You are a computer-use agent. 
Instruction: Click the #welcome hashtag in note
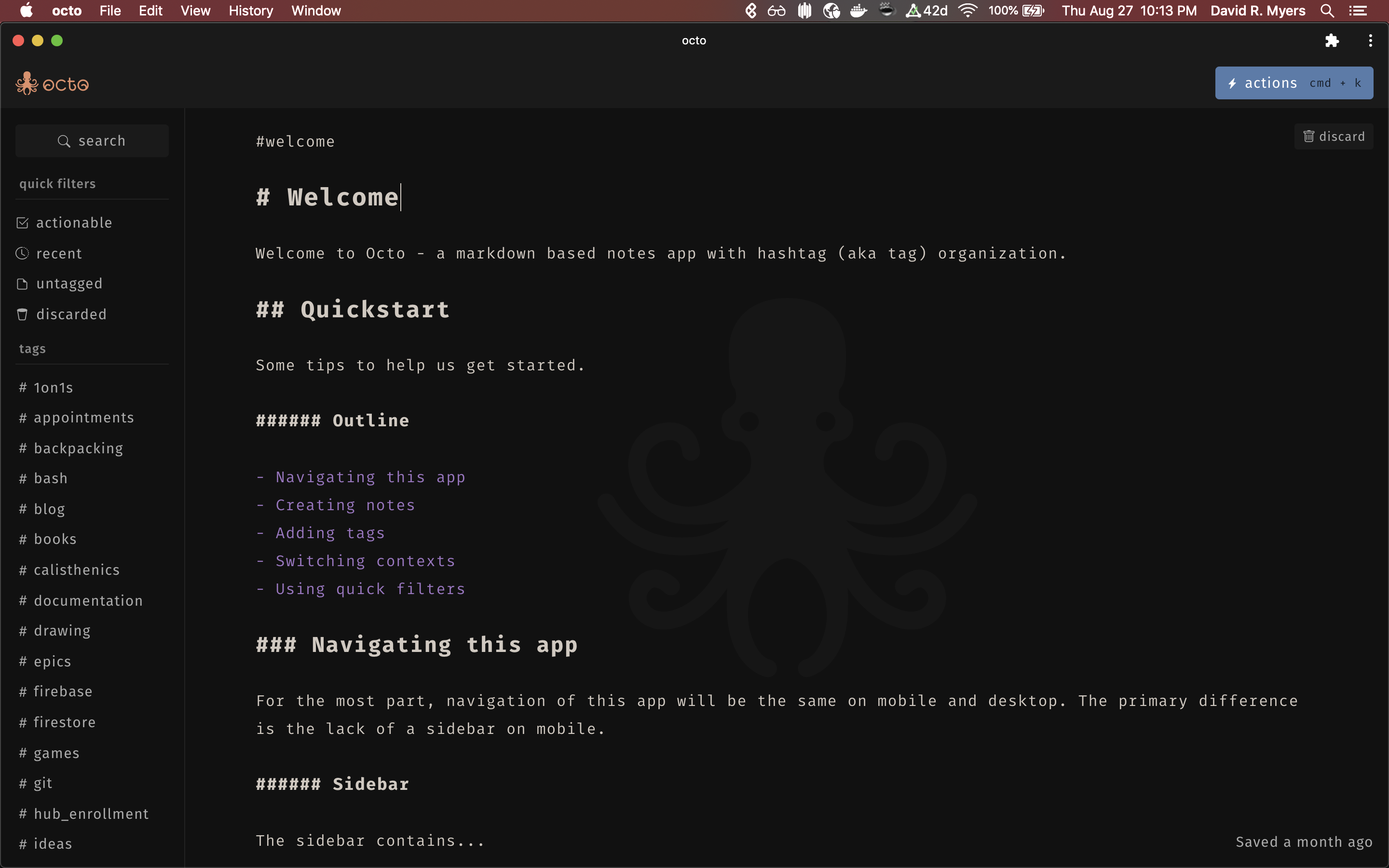point(295,141)
